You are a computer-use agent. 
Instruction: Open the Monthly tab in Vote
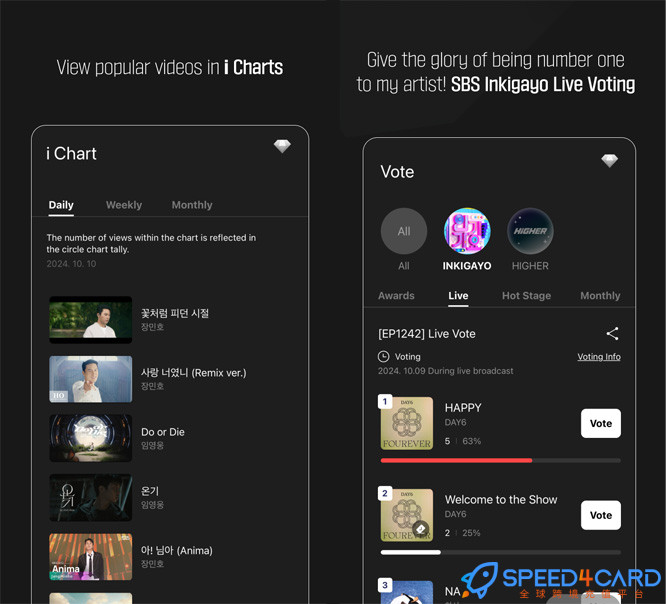pos(600,296)
